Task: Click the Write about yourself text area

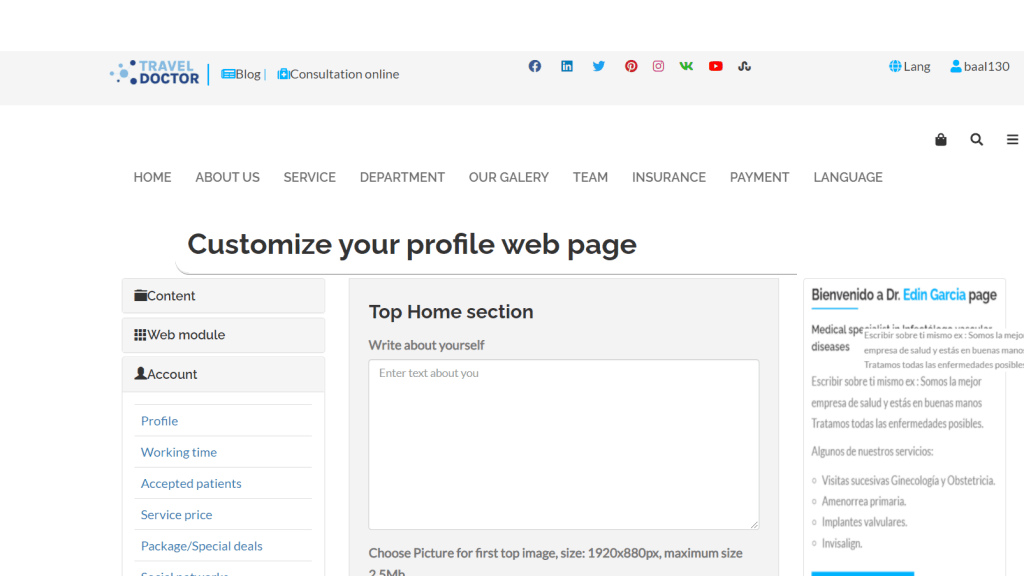Action: pyautogui.click(x=563, y=444)
